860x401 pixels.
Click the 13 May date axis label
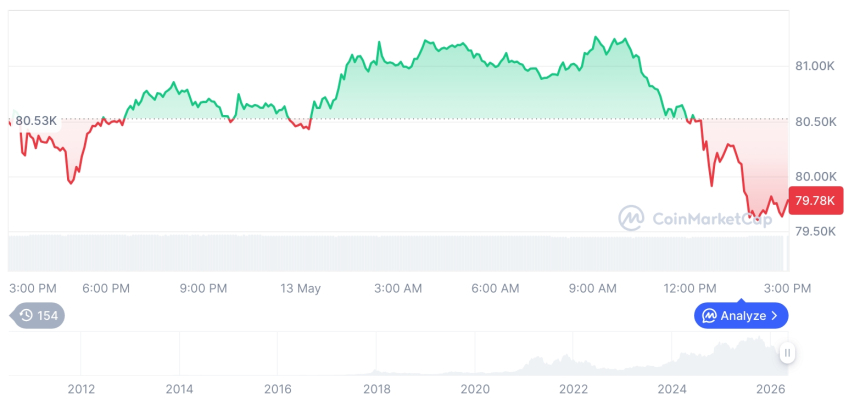click(301, 288)
